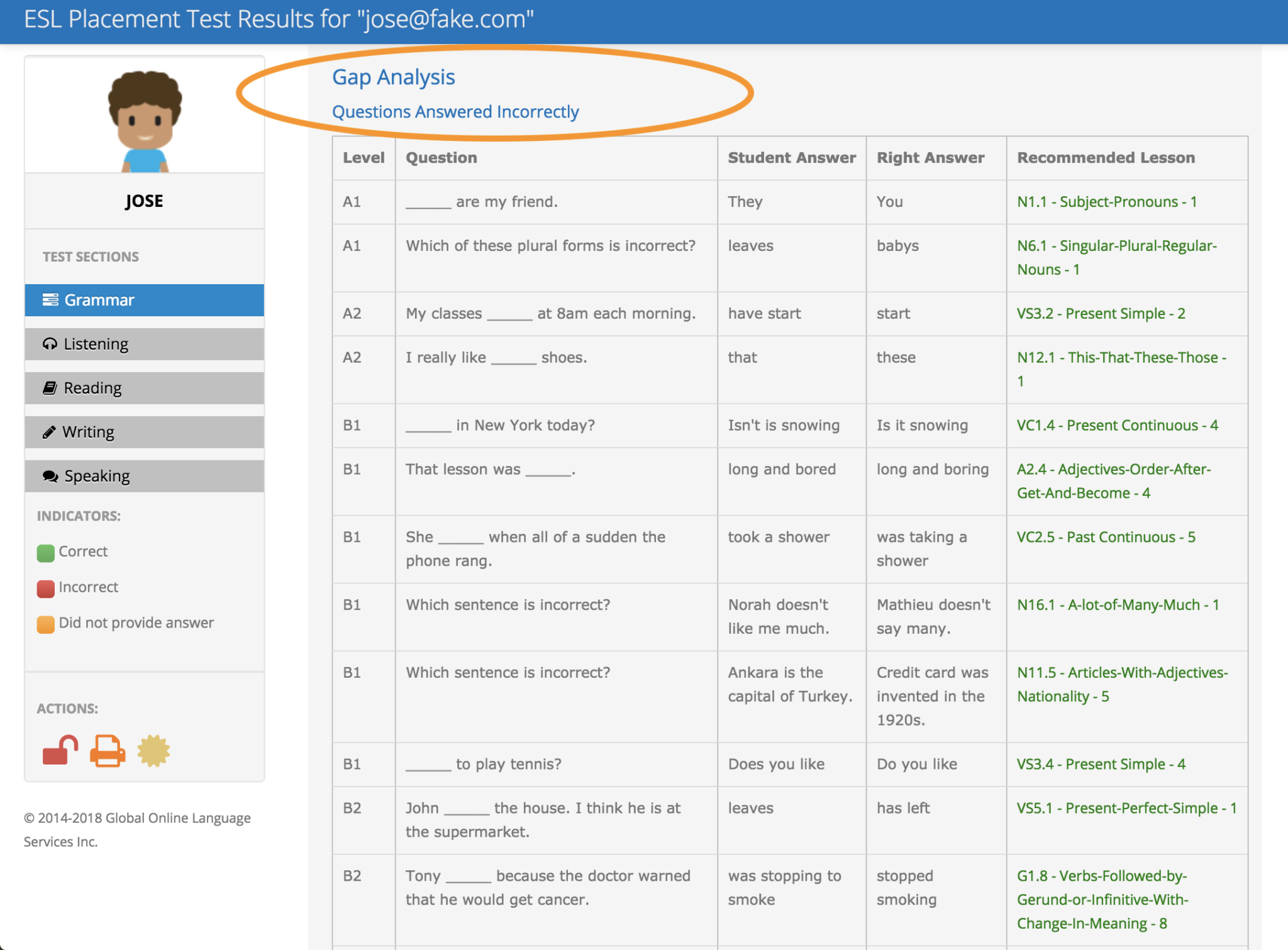
Task: Click the orange printer icon
Action: coord(108,751)
